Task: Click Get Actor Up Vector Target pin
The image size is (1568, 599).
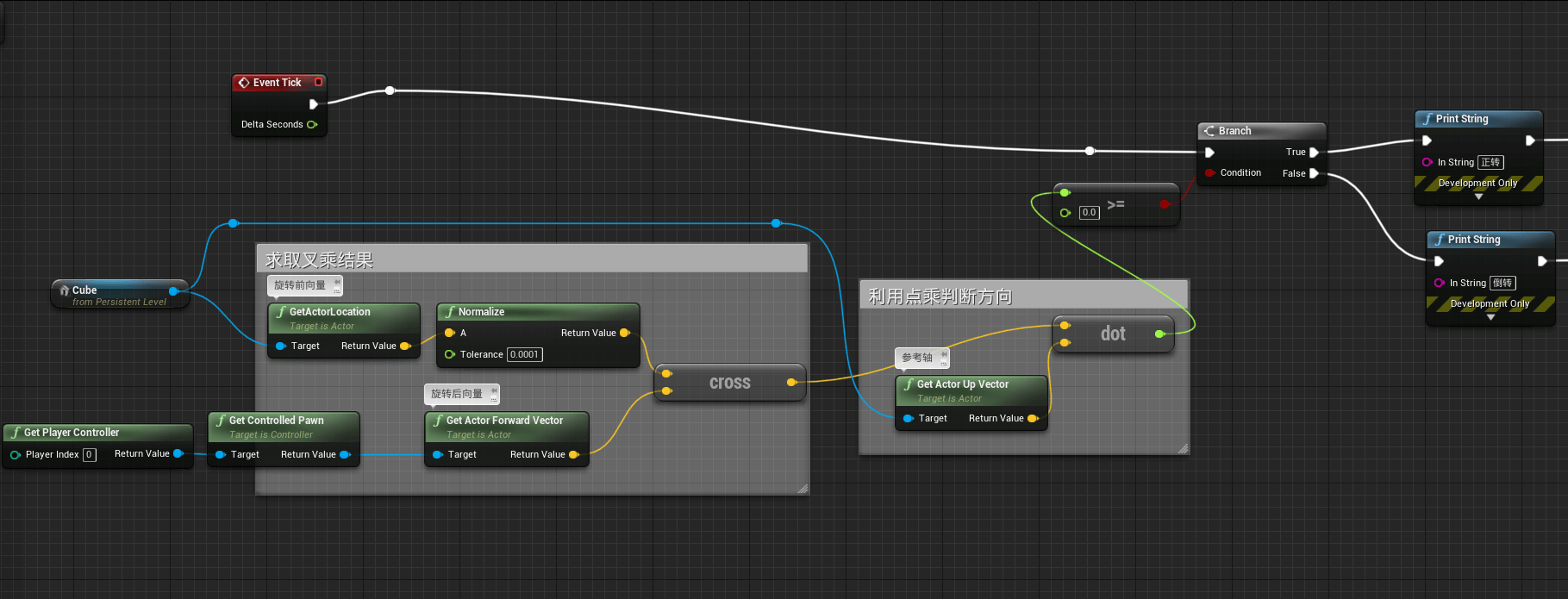Action: (x=908, y=418)
